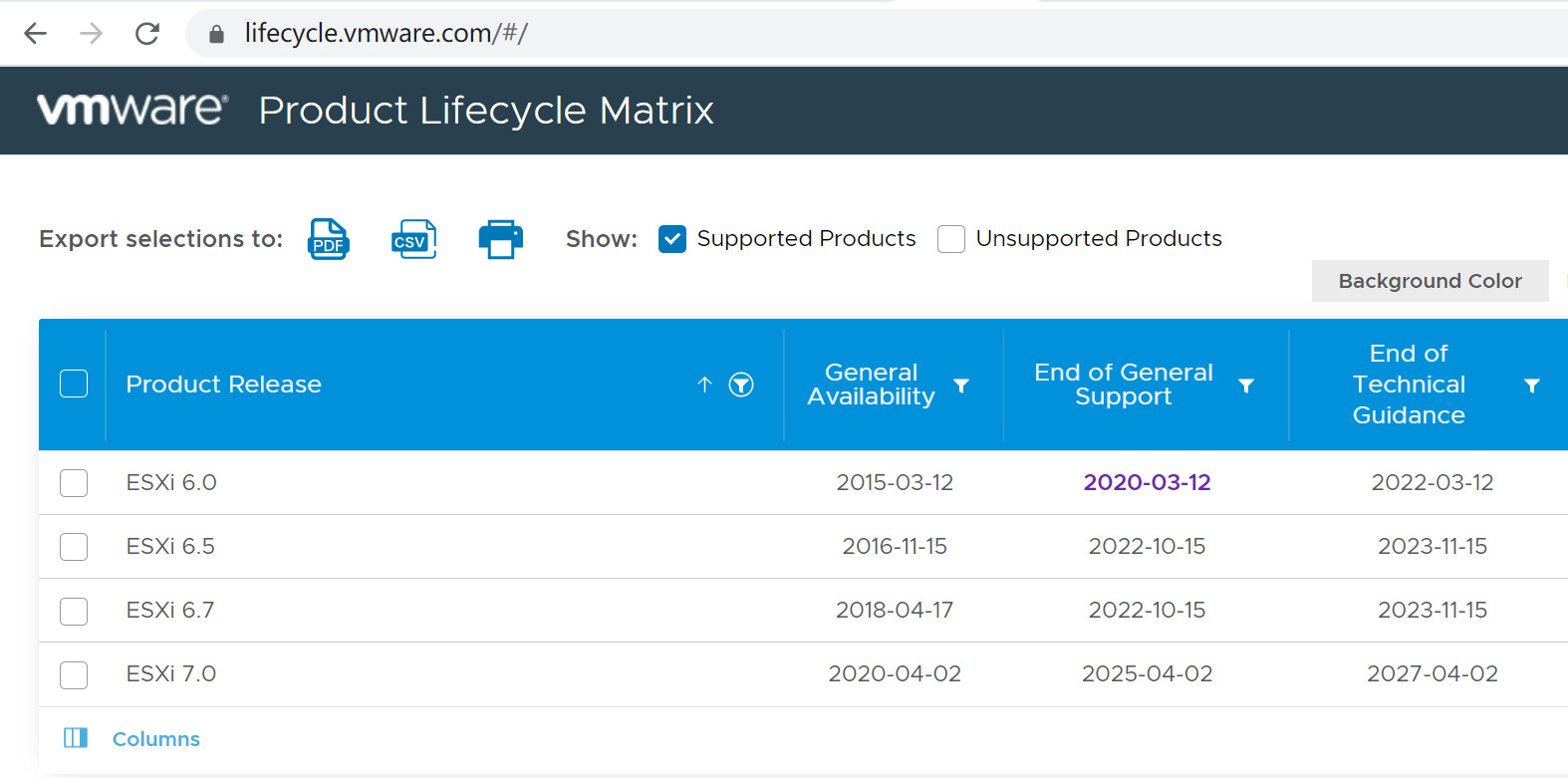This screenshot has height=778, width=1568.
Task: Click the End of General Support header
Action: coord(1124,385)
